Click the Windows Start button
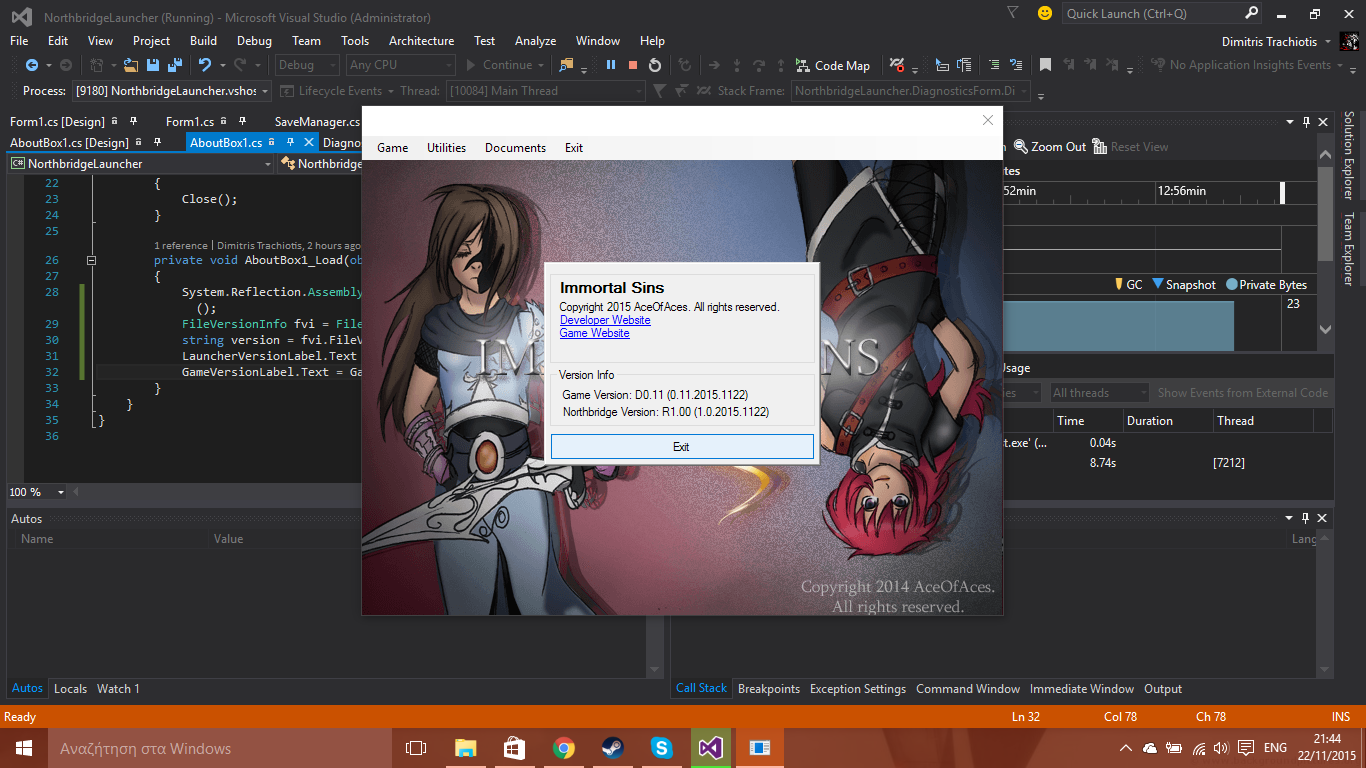Viewport: 1366px width, 768px height. [x=24, y=748]
